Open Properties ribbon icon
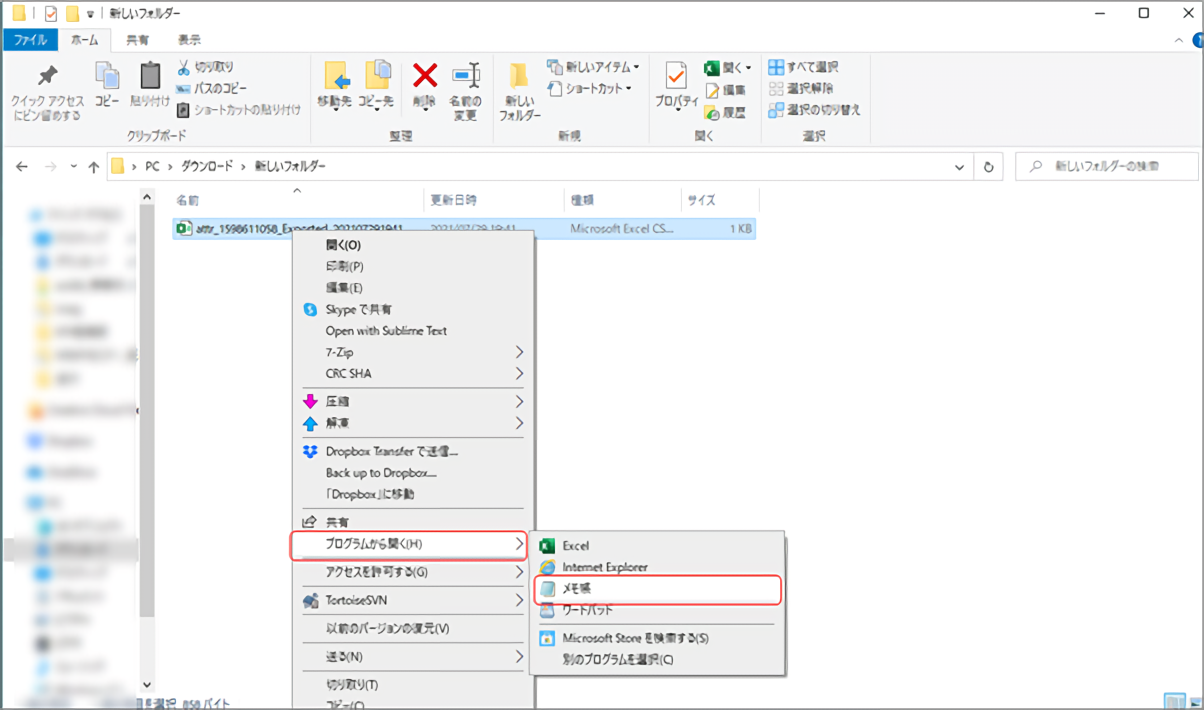1204x710 pixels. tap(677, 85)
